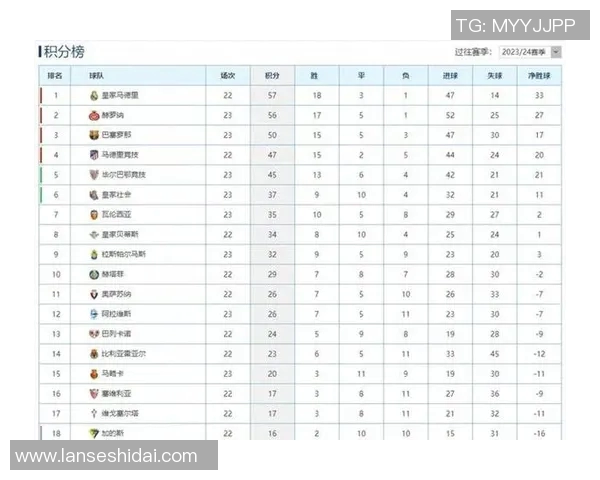The height and width of the screenshot is (480, 600).
Task: Click the Barcelona (巴塞罗那) crest icon
Action: point(93,135)
